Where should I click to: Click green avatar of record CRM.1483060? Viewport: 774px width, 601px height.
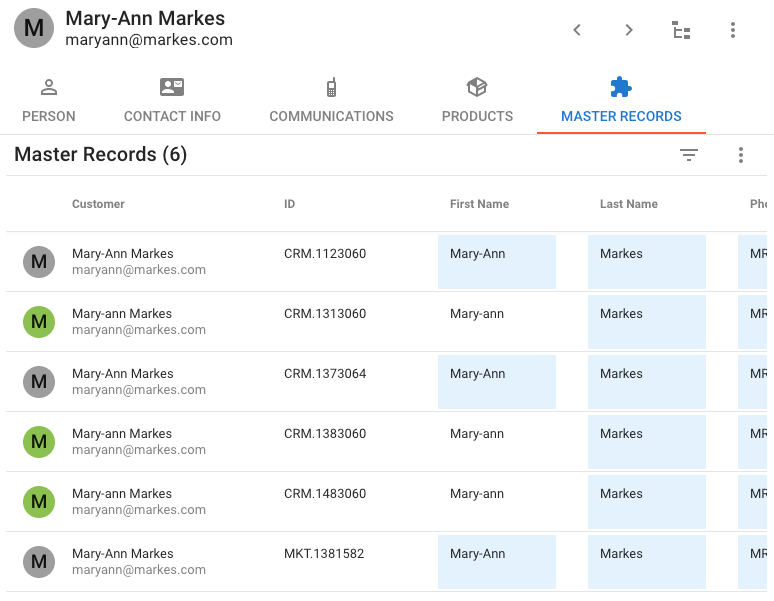pyautogui.click(x=39, y=502)
